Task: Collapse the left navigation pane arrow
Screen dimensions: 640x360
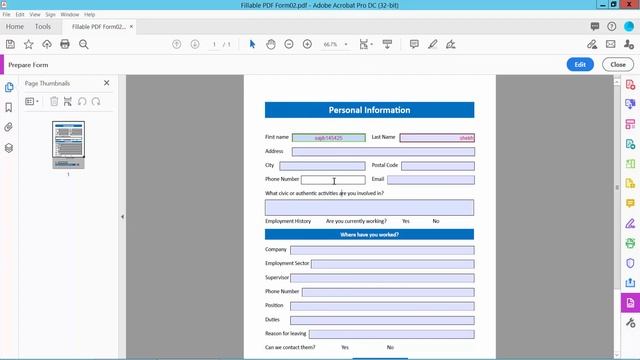Action: pyautogui.click(x=122, y=217)
